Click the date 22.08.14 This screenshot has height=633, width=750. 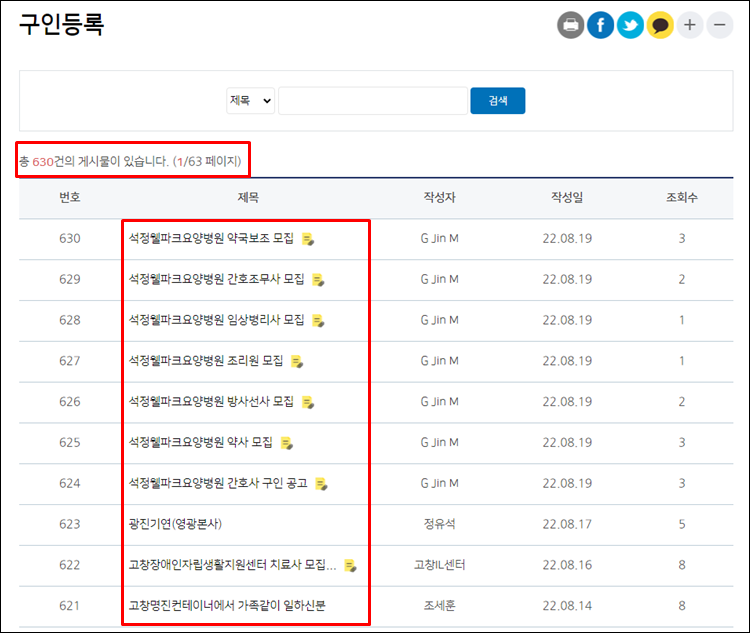coord(567,606)
